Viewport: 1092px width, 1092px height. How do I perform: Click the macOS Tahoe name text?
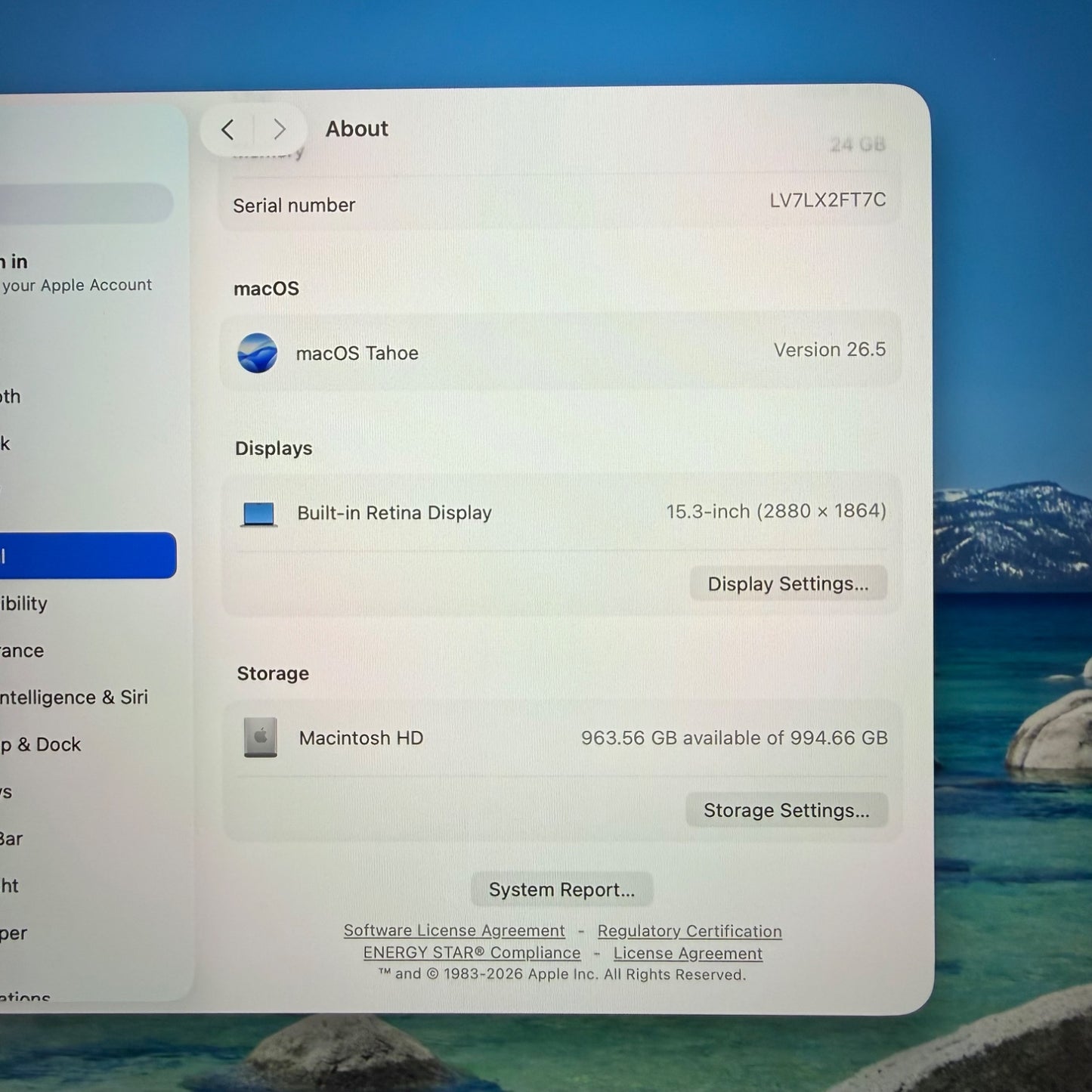(357, 353)
